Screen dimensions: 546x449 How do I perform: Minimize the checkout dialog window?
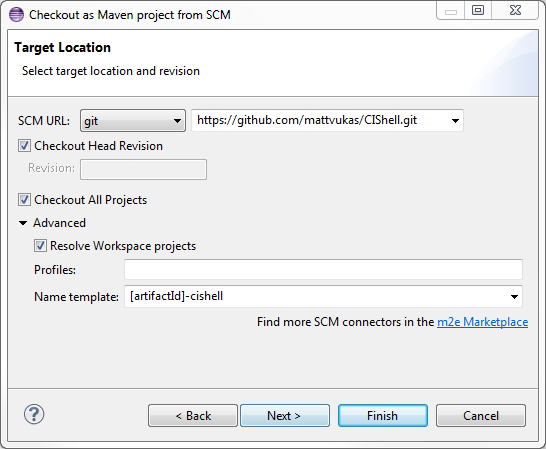(x=451, y=11)
